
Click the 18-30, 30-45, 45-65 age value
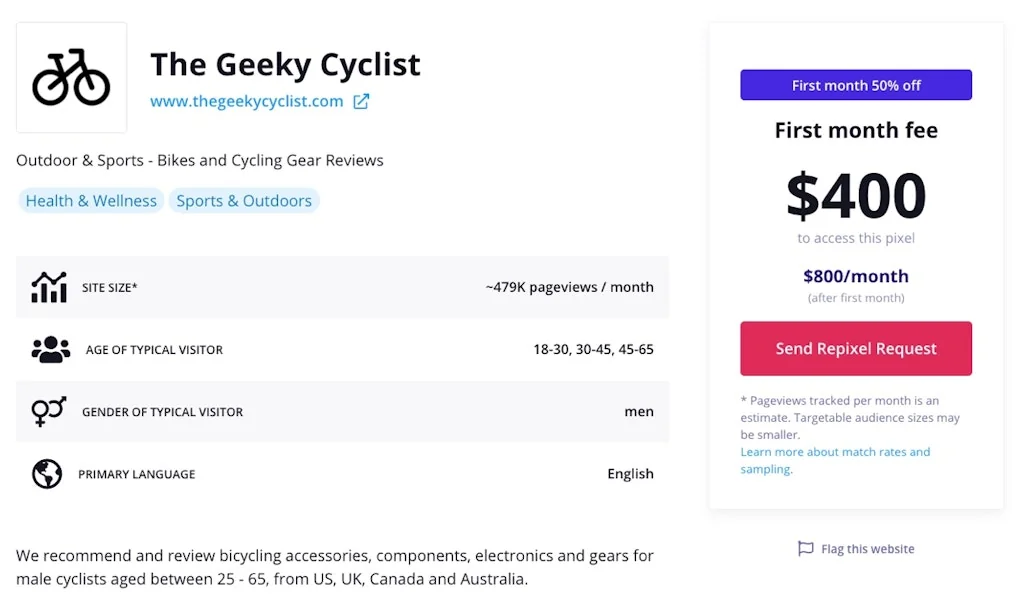593,349
